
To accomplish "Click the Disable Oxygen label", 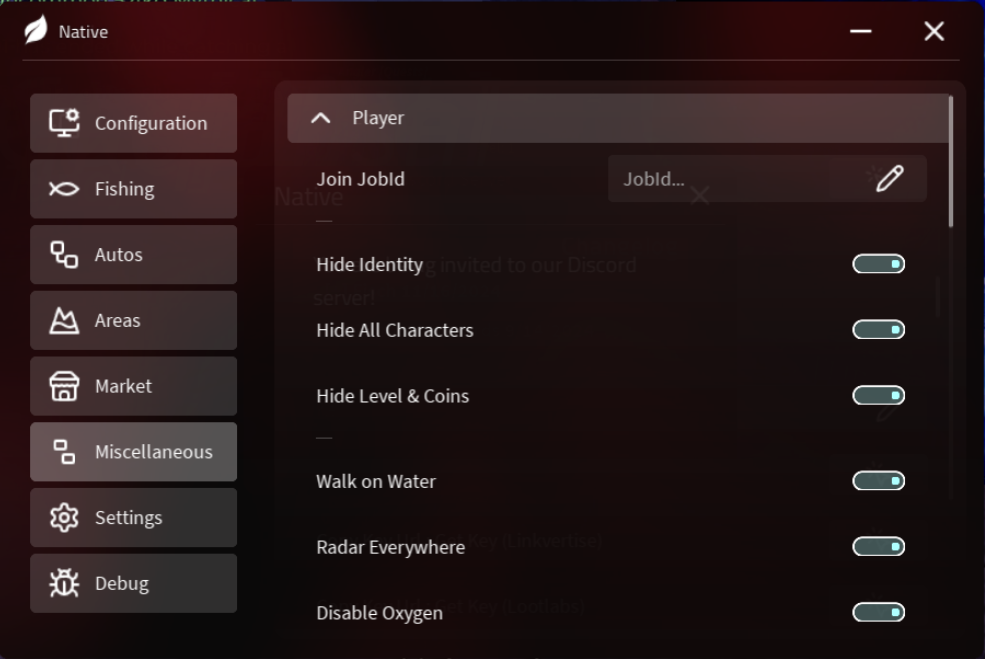I will pos(379,613).
